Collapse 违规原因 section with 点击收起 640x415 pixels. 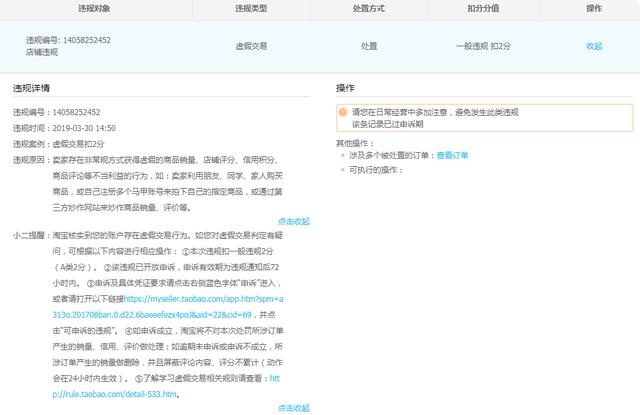293,221
